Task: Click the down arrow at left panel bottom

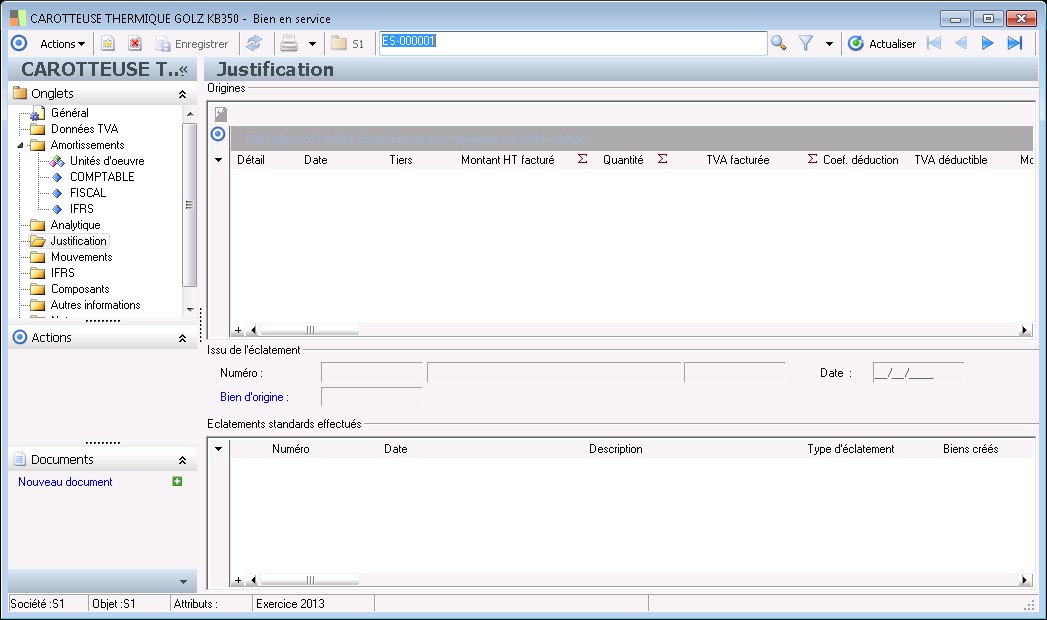Action: (x=184, y=582)
